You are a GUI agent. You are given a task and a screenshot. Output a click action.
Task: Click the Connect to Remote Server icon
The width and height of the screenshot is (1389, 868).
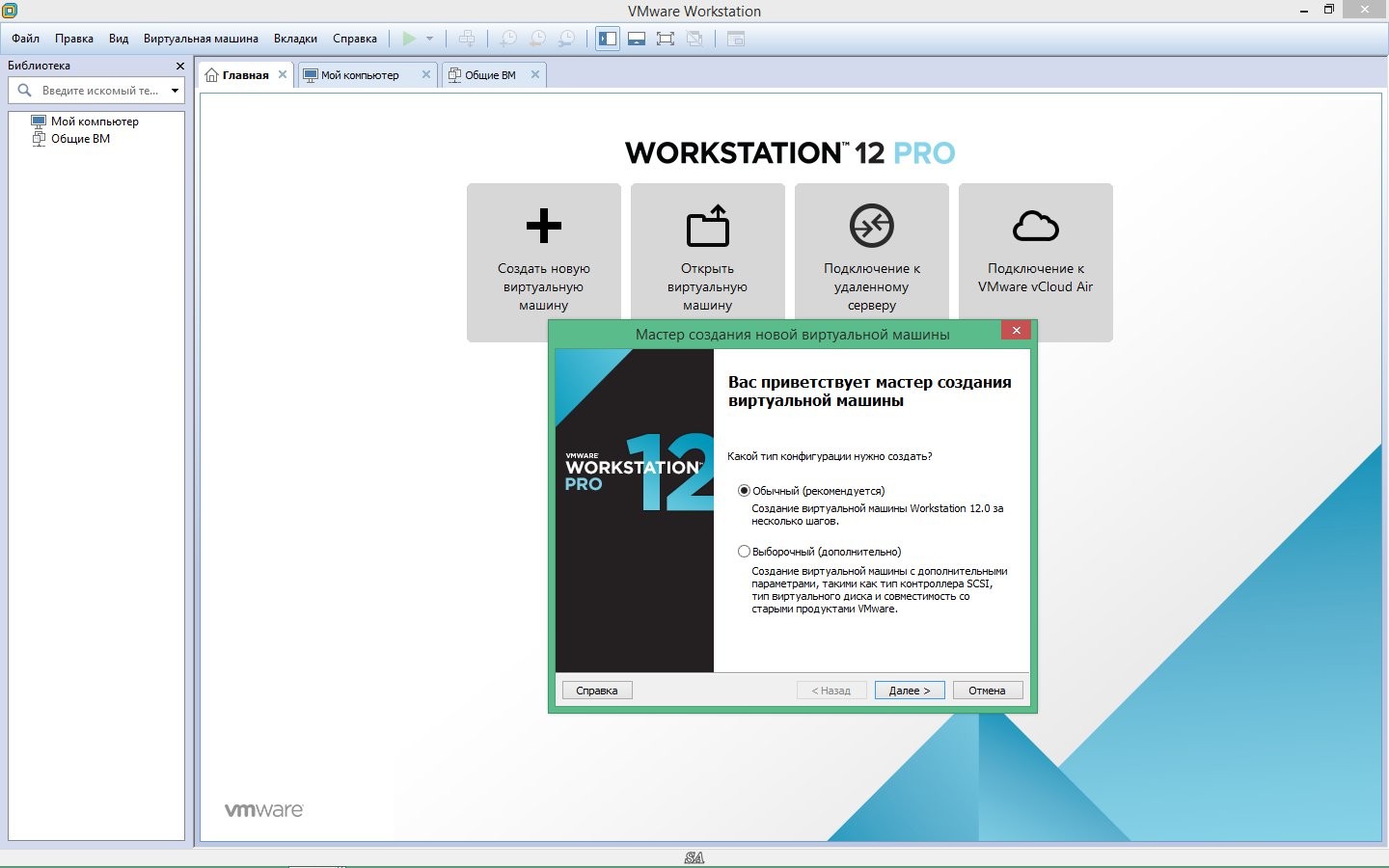[x=871, y=226]
